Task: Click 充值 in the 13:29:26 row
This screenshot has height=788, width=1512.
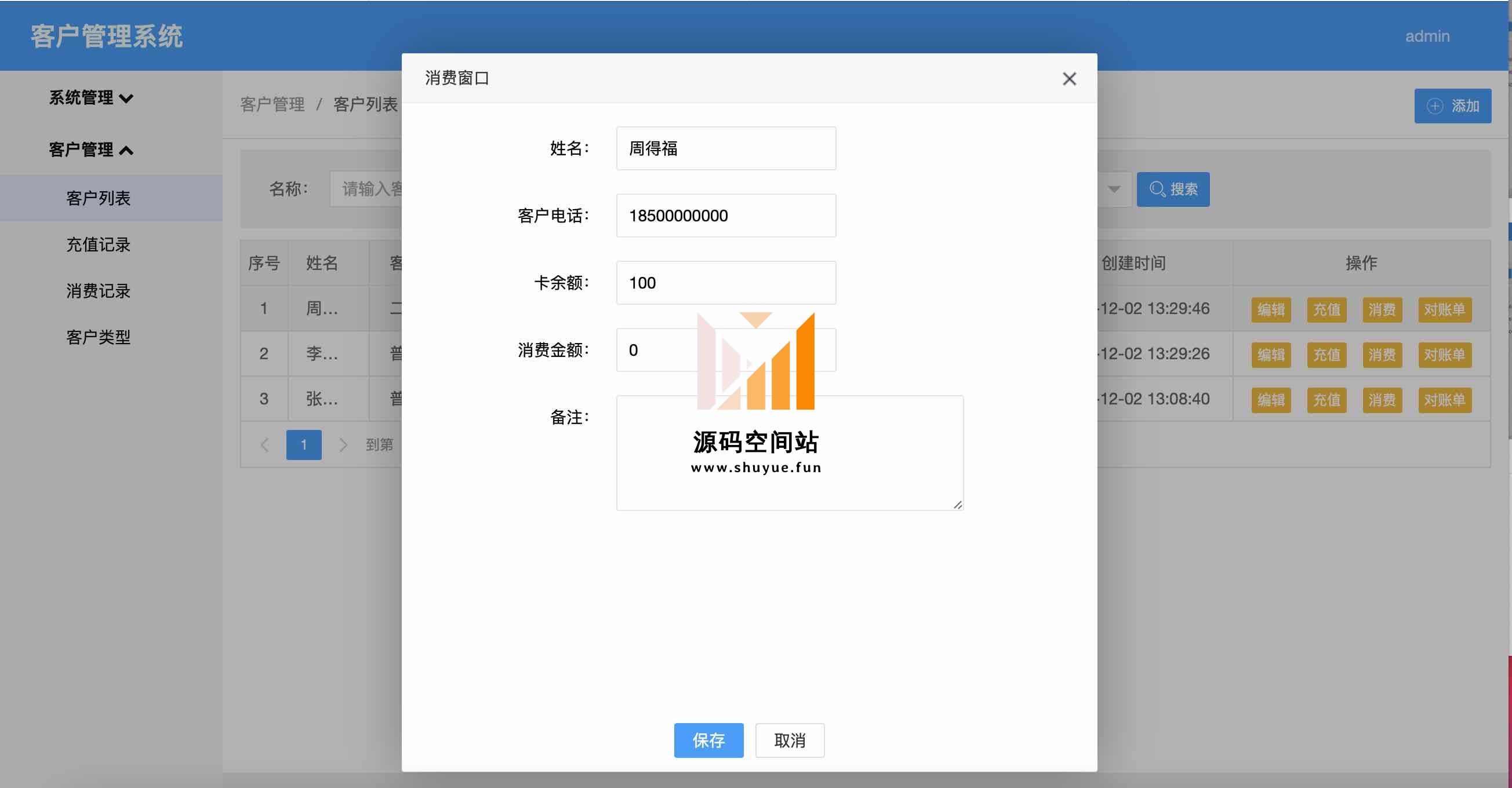Action: click(1326, 355)
